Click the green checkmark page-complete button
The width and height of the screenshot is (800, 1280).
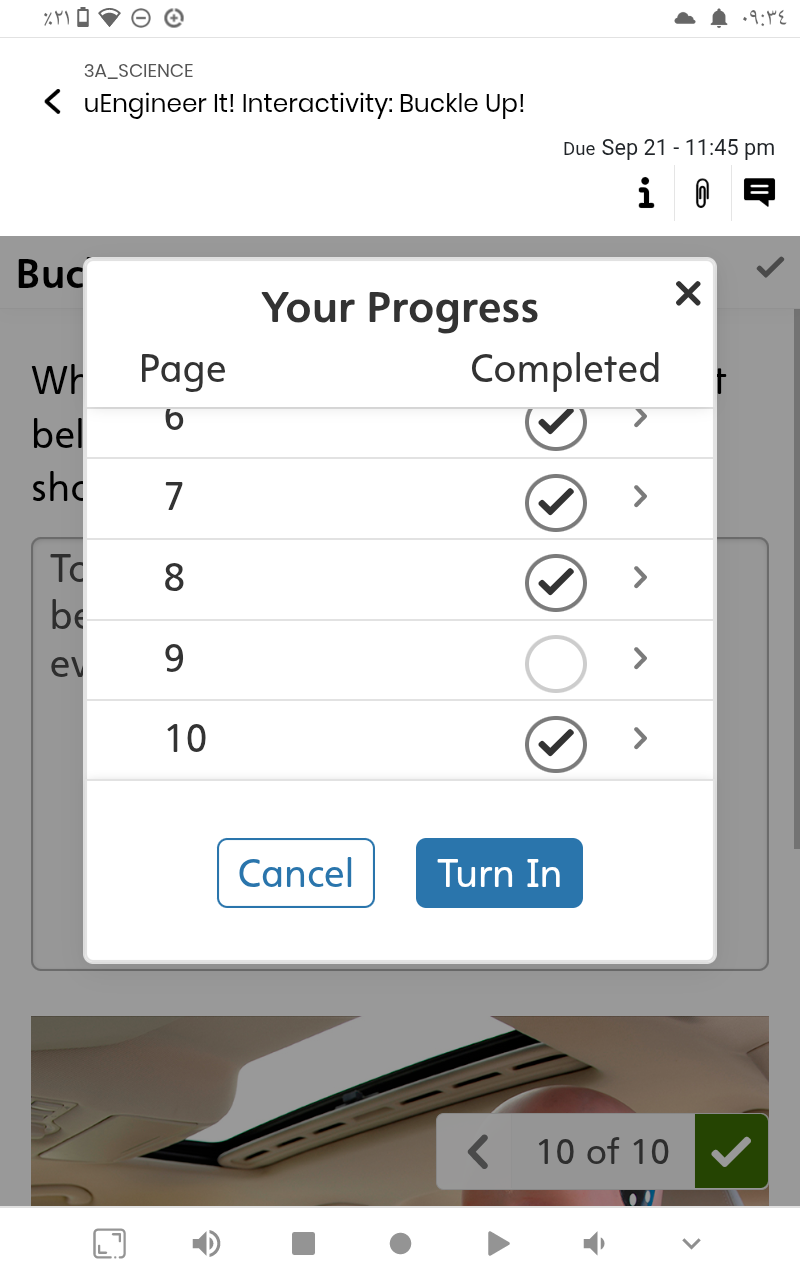(x=731, y=1152)
